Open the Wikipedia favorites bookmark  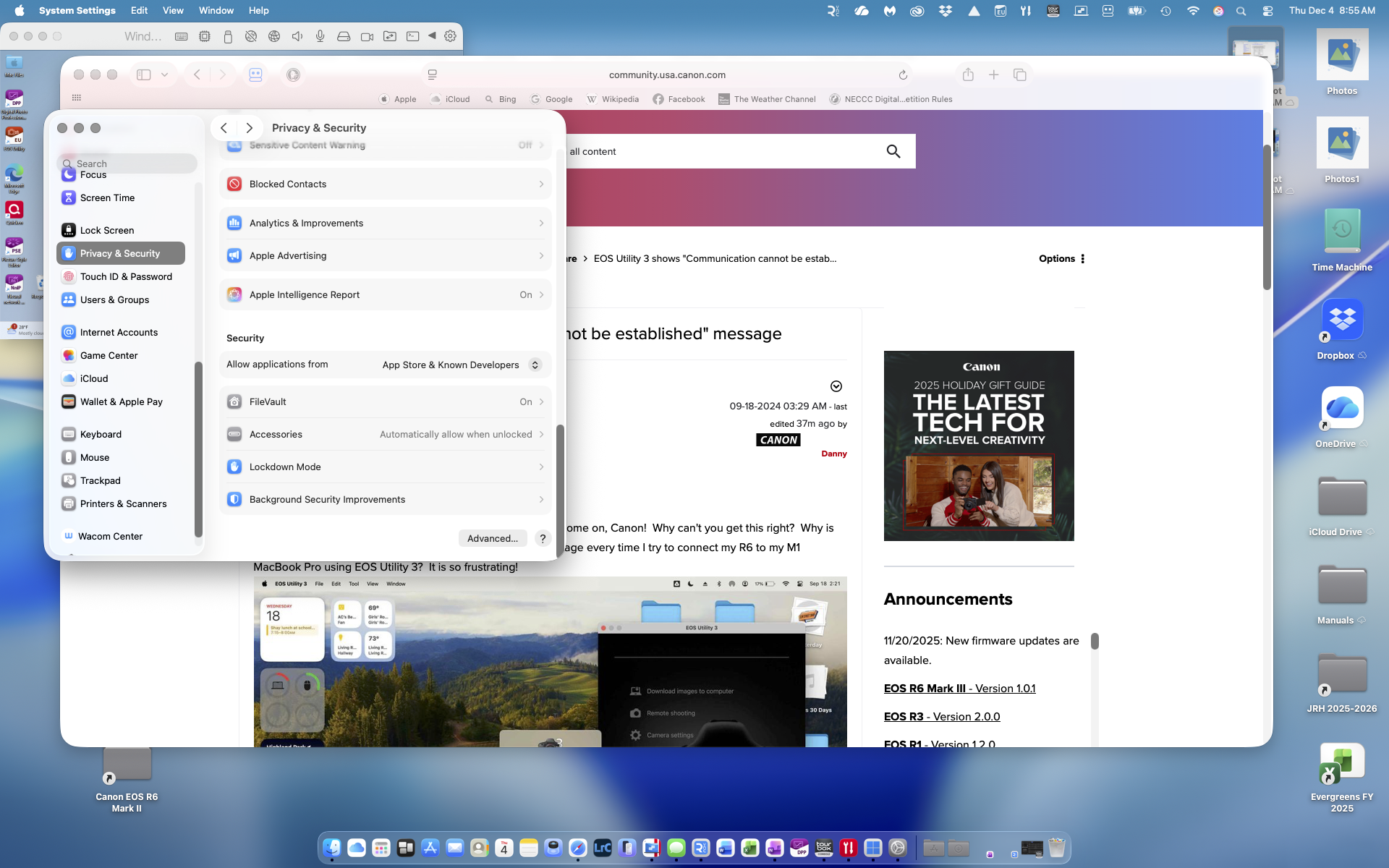point(613,99)
